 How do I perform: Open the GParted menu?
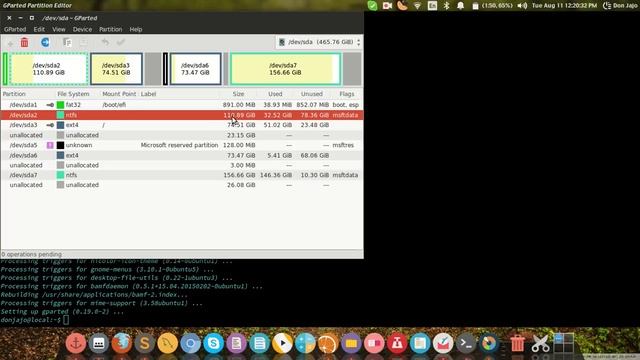(15, 29)
